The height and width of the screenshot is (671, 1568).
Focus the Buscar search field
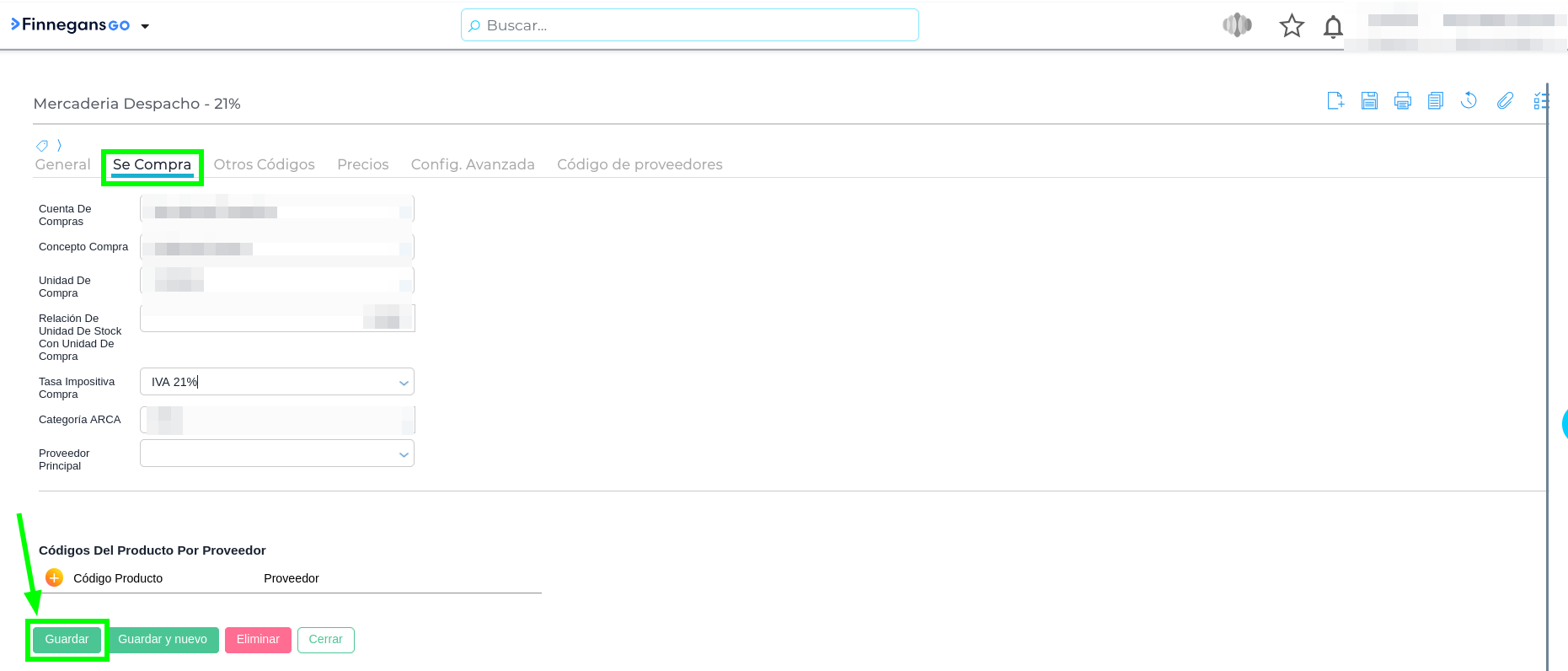pos(689,25)
